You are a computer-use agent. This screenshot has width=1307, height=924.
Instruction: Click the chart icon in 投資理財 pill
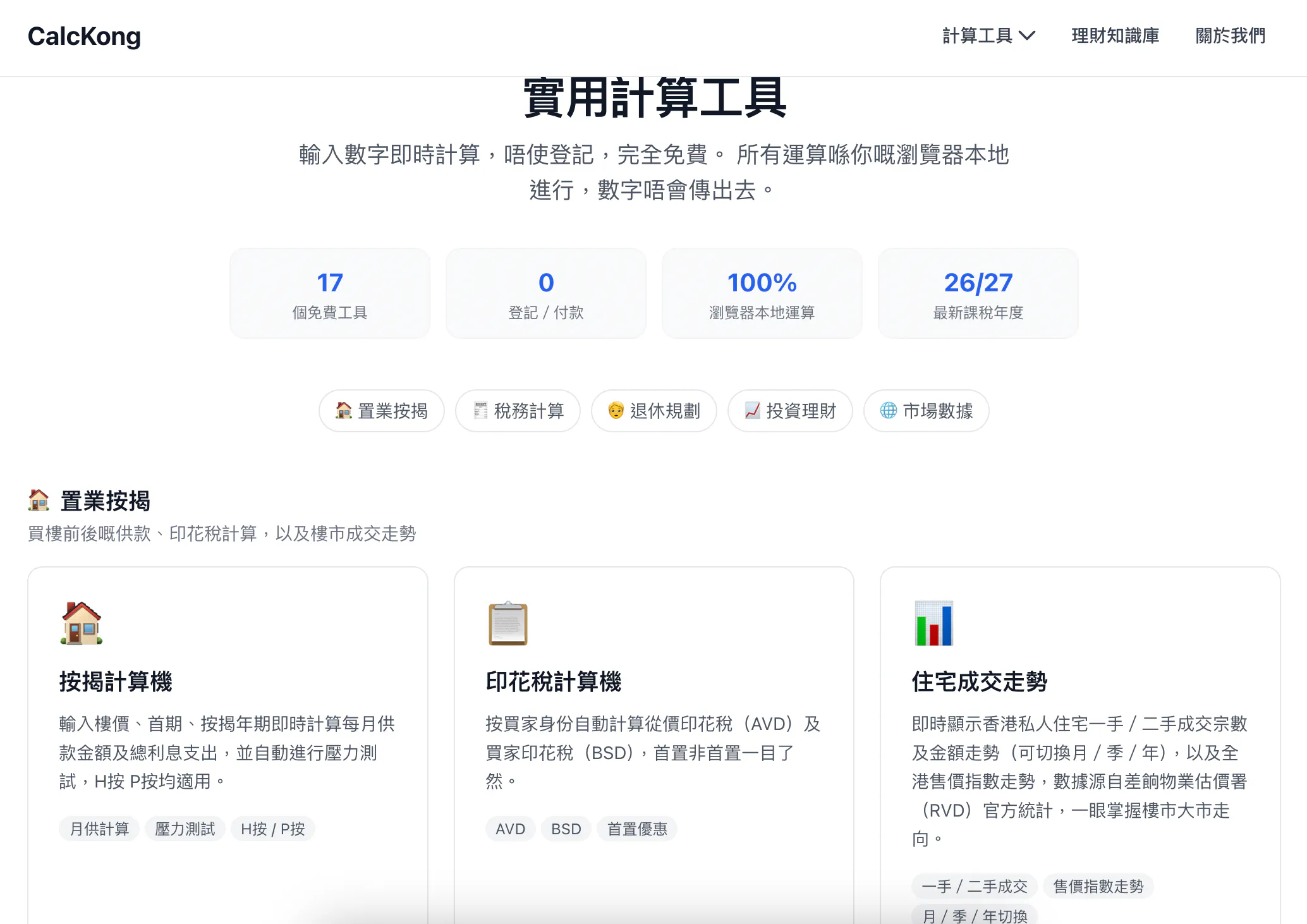753,410
